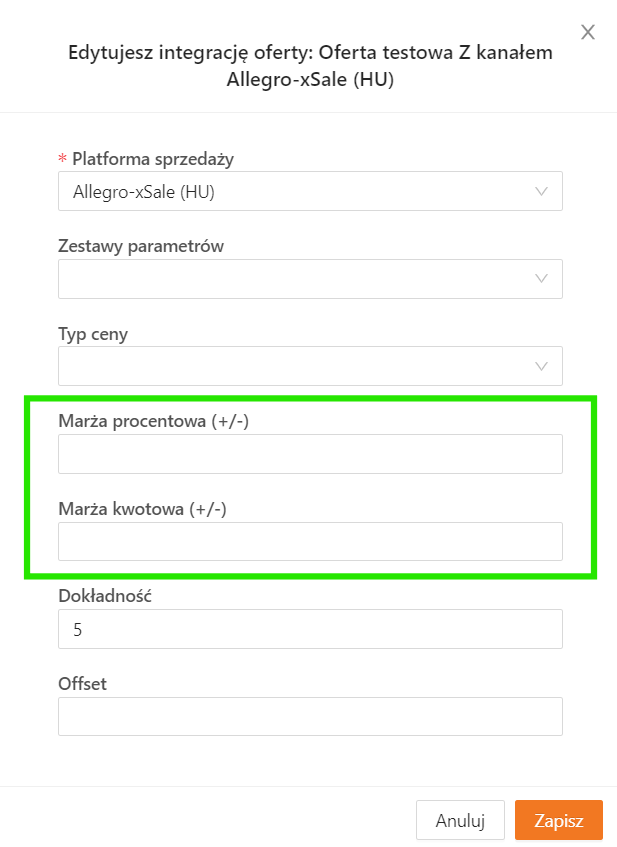The image size is (617, 847).
Task: Click the Dokładność label text
Action: 105,596
